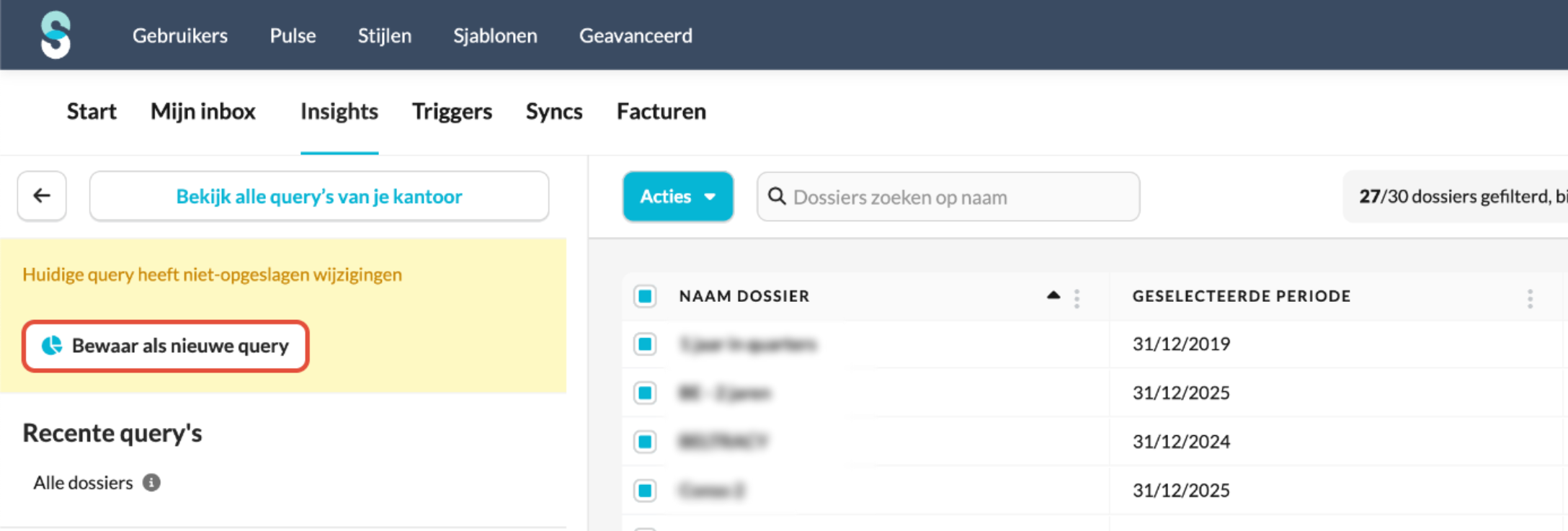
Task: Click the back arrow button
Action: (x=42, y=196)
